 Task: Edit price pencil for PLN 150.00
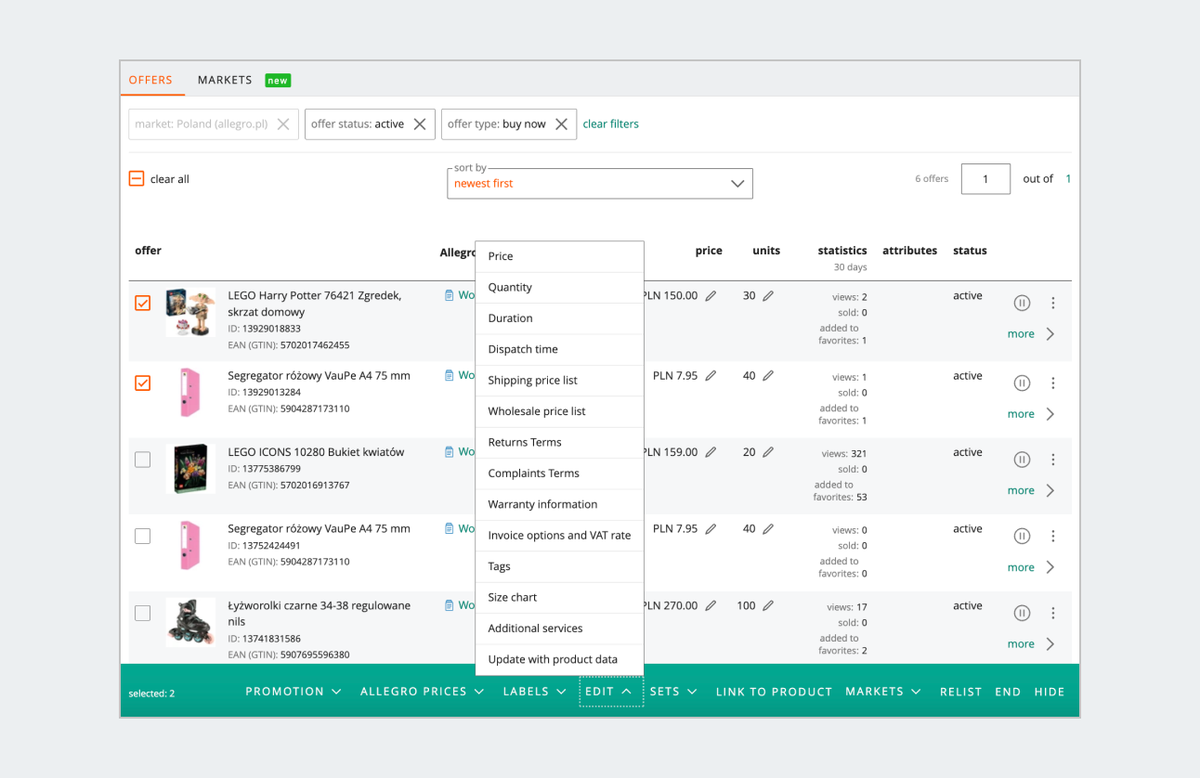point(711,296)
